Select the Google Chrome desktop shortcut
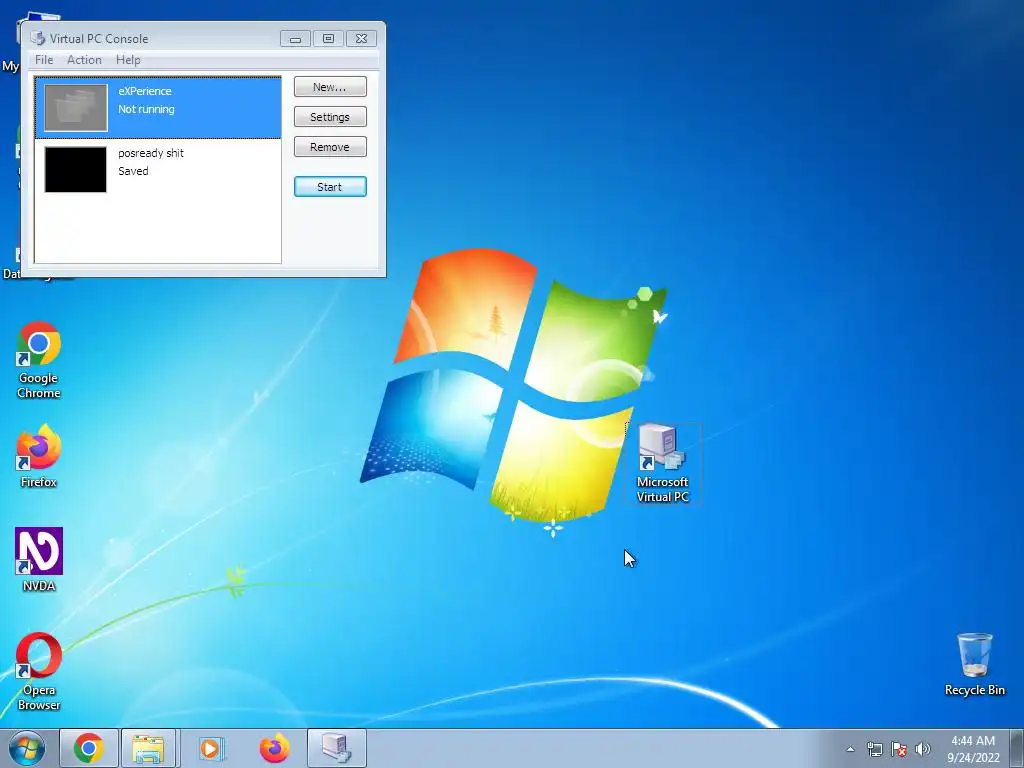Viewport: 1024px width, 768px height. (39, 360)
